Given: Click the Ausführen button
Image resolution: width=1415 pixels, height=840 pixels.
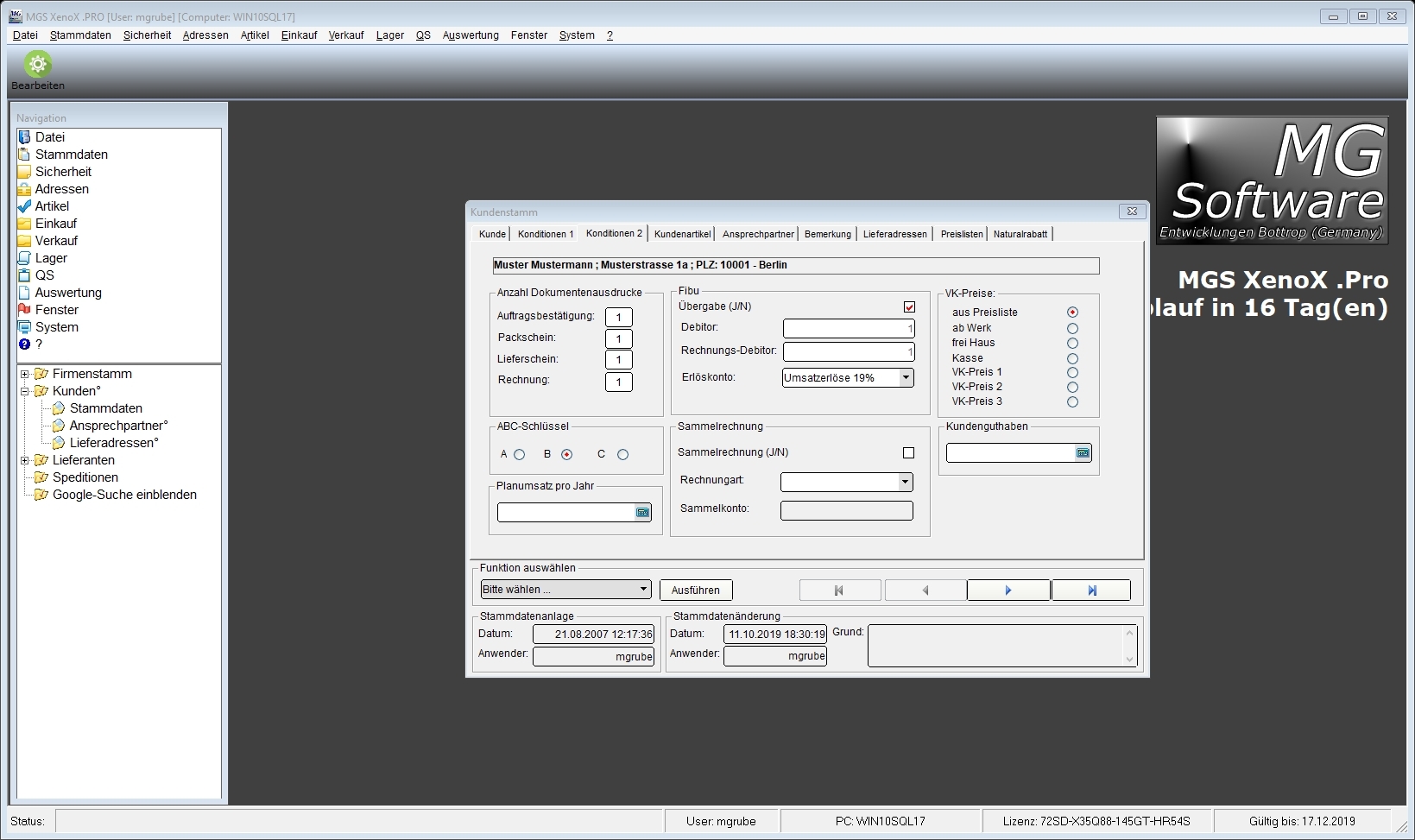Looking at the screenshot, I should click(695, 591).
